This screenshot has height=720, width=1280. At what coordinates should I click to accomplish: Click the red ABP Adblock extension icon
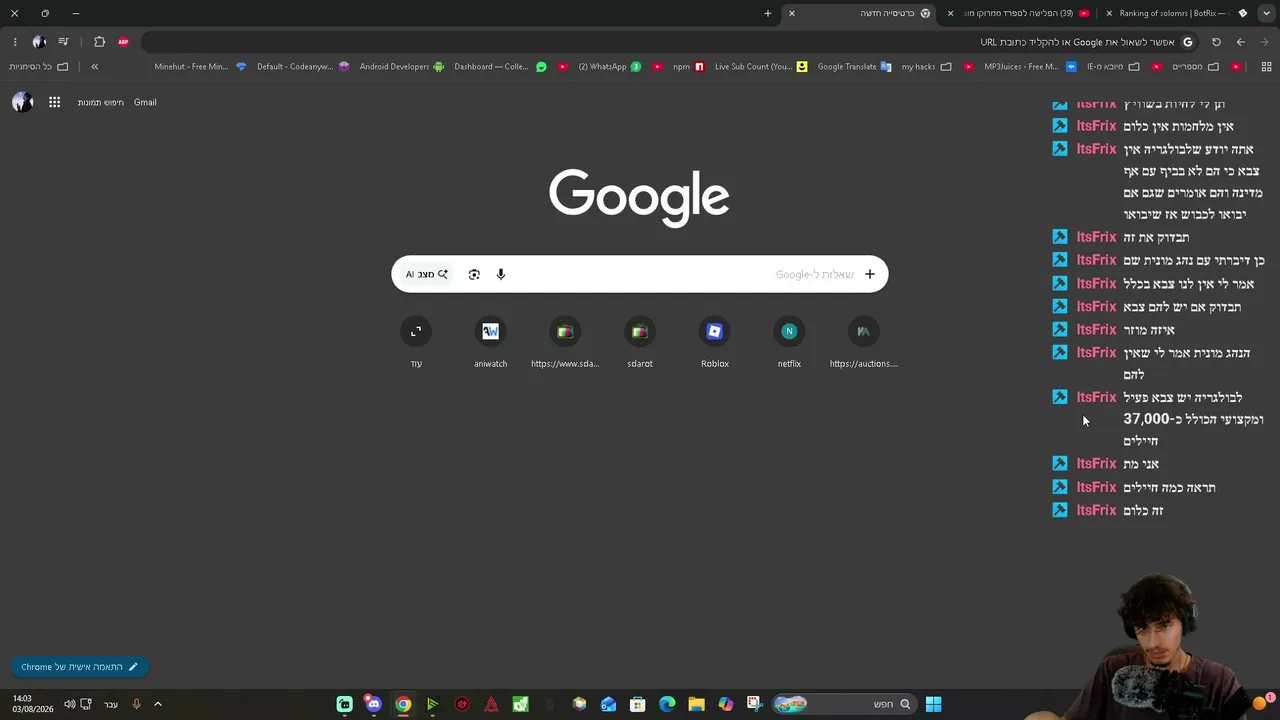[x=123, y=42]
